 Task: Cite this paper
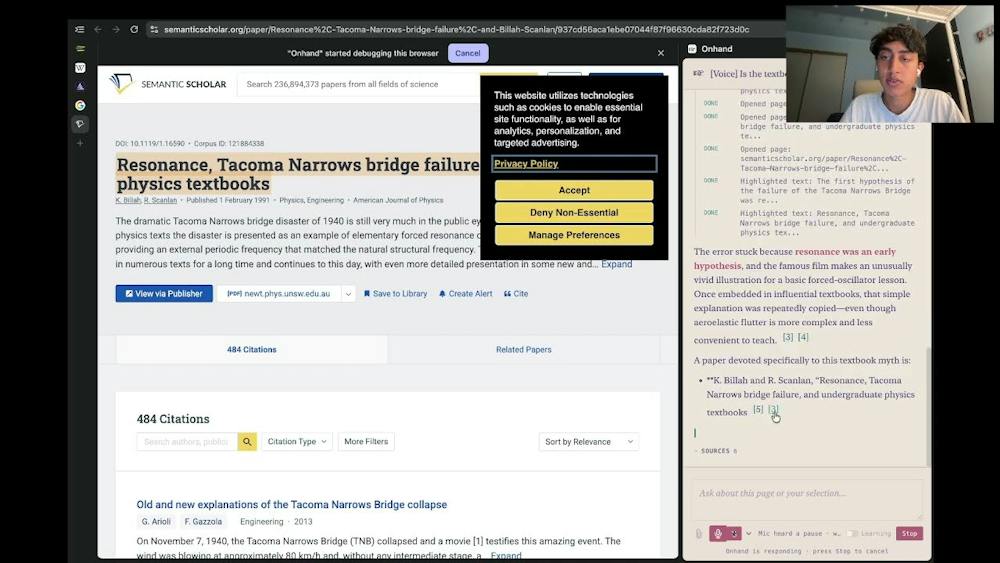coord(516,294)
